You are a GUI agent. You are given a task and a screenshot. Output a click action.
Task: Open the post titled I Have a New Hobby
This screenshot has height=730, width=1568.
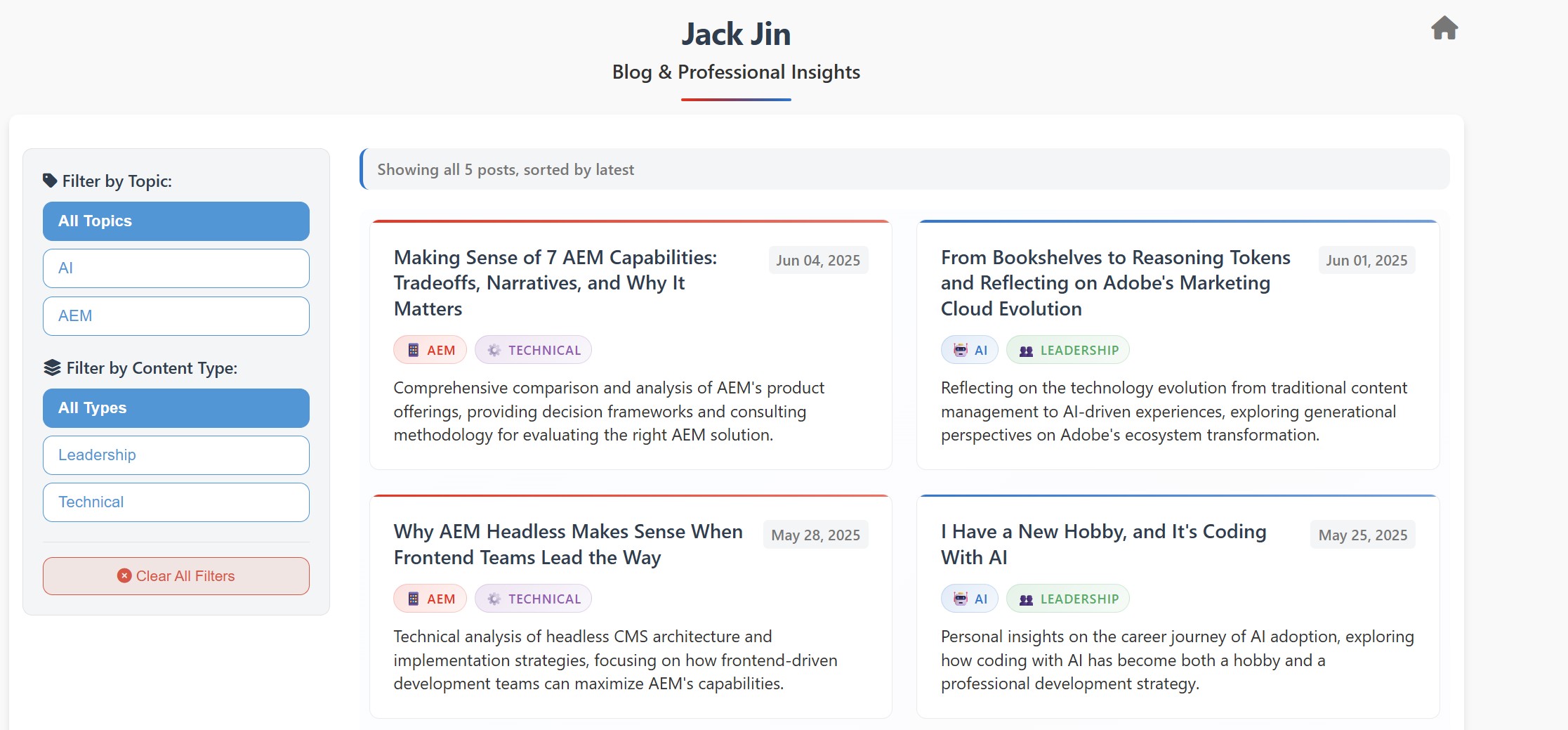tap(1102, 545)
